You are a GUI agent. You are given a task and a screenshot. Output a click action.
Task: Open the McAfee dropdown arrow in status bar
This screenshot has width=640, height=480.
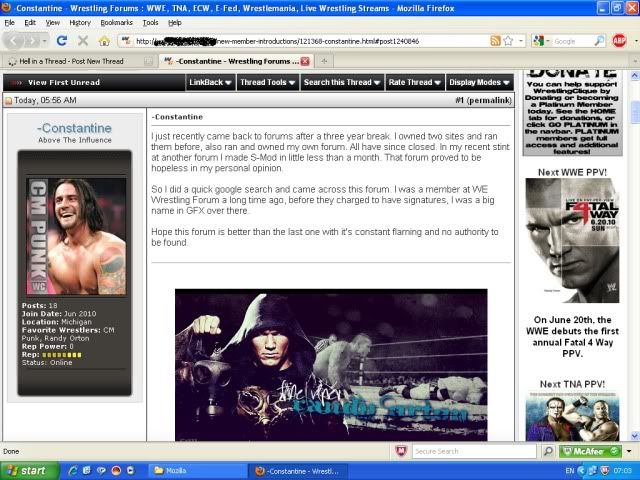[x=629, y=451]
